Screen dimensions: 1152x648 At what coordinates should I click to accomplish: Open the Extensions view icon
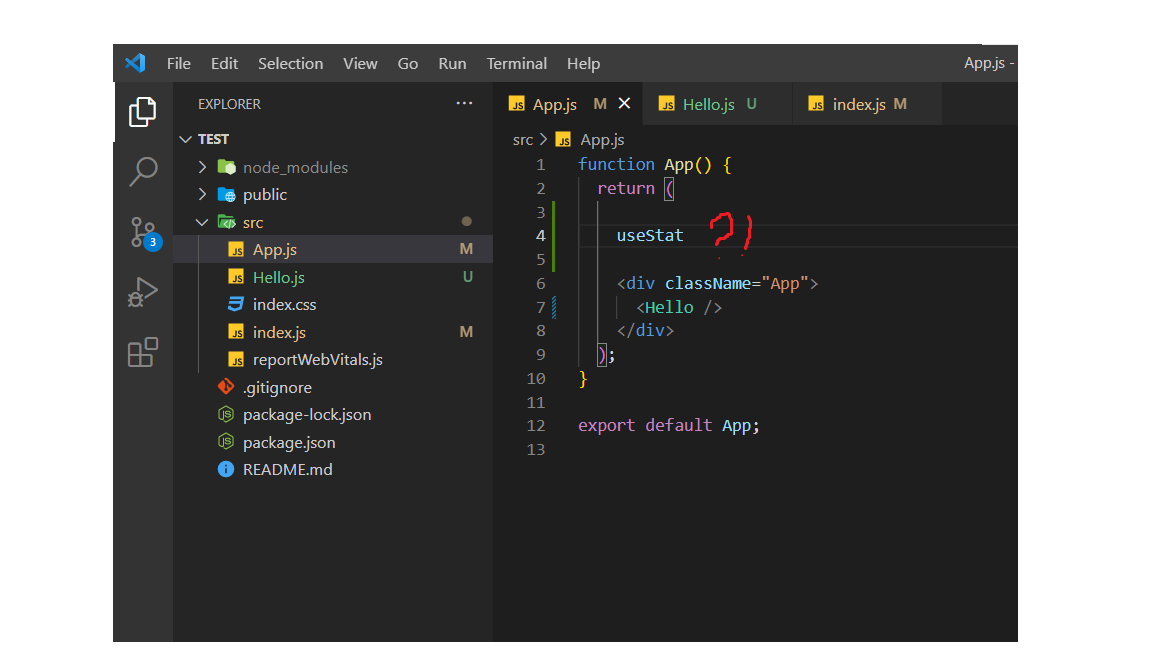(143, 352)
